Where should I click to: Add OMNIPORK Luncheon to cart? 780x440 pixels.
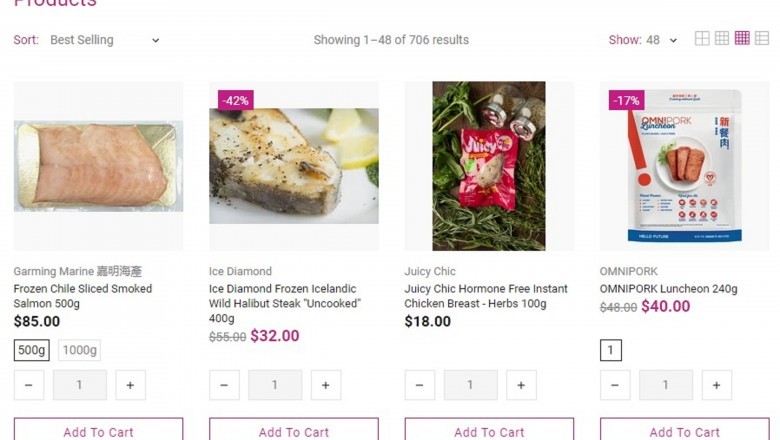(684, 430)
